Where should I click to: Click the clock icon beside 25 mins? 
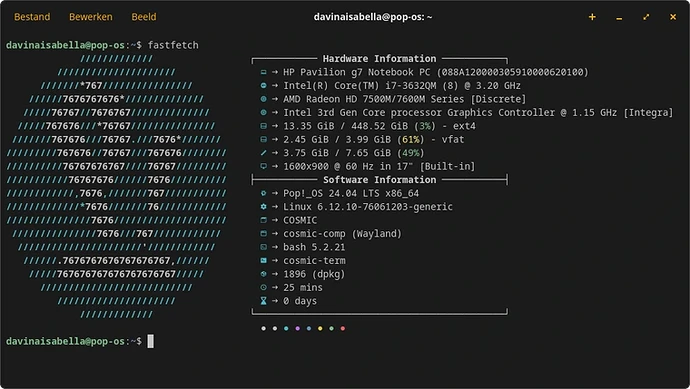(263, 287)
